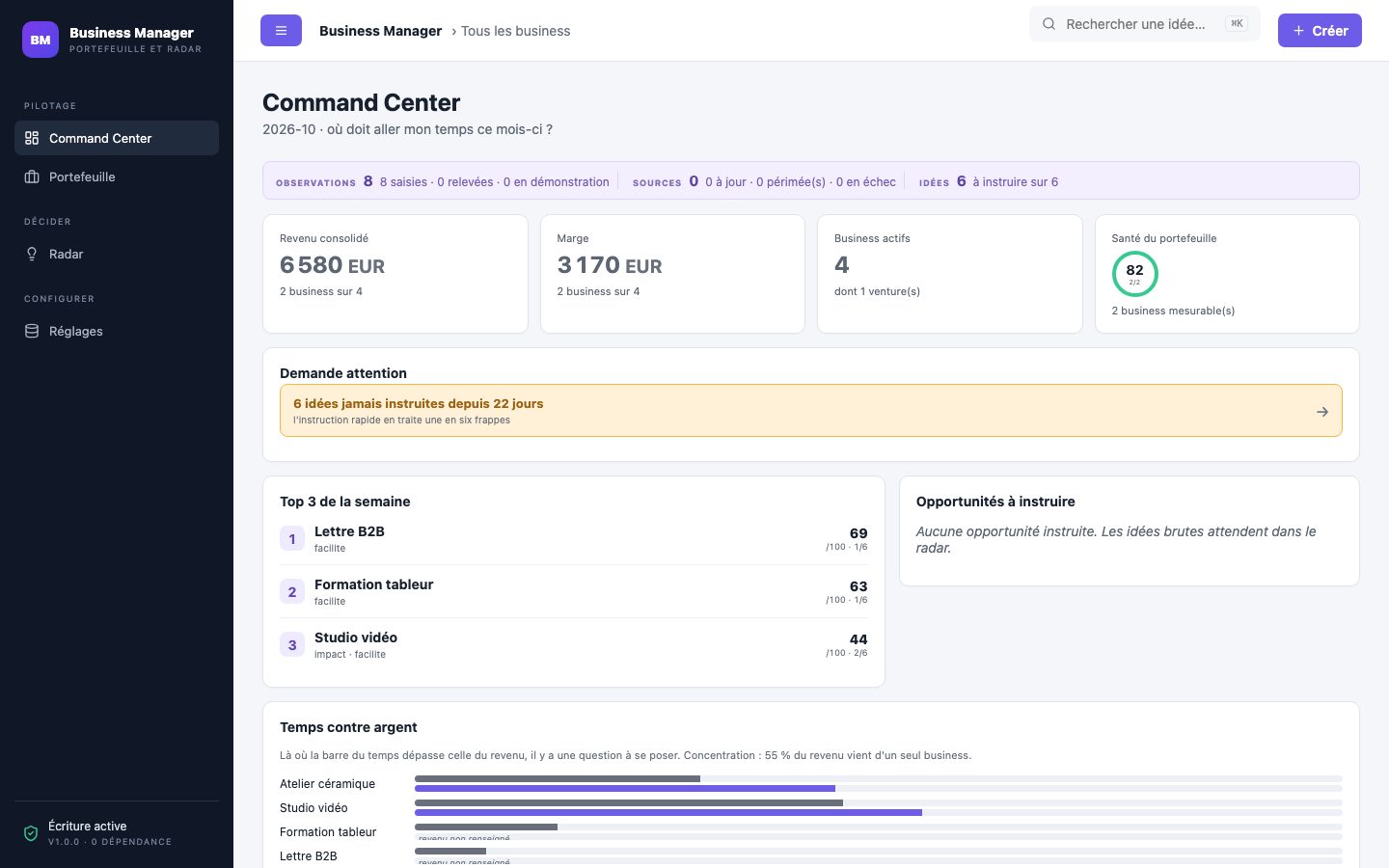Image resolution: width=1389 pixels, height=868 pixels.
Task: Click the search magnifier icon
Action: 1049,24
